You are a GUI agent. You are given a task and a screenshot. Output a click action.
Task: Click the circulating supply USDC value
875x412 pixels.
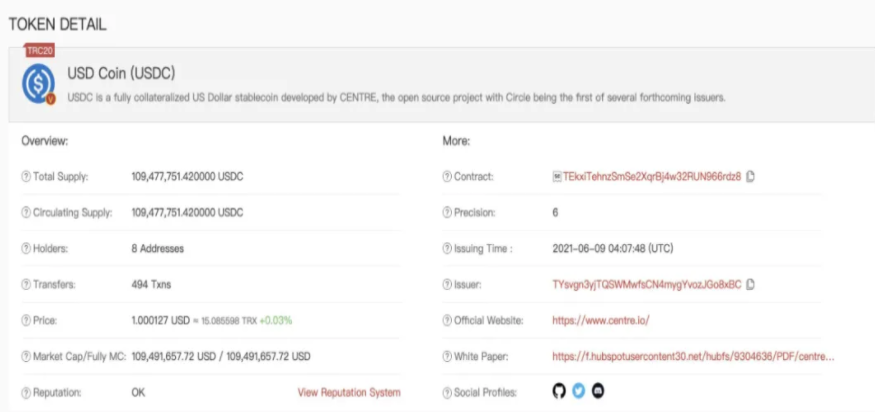188,213
